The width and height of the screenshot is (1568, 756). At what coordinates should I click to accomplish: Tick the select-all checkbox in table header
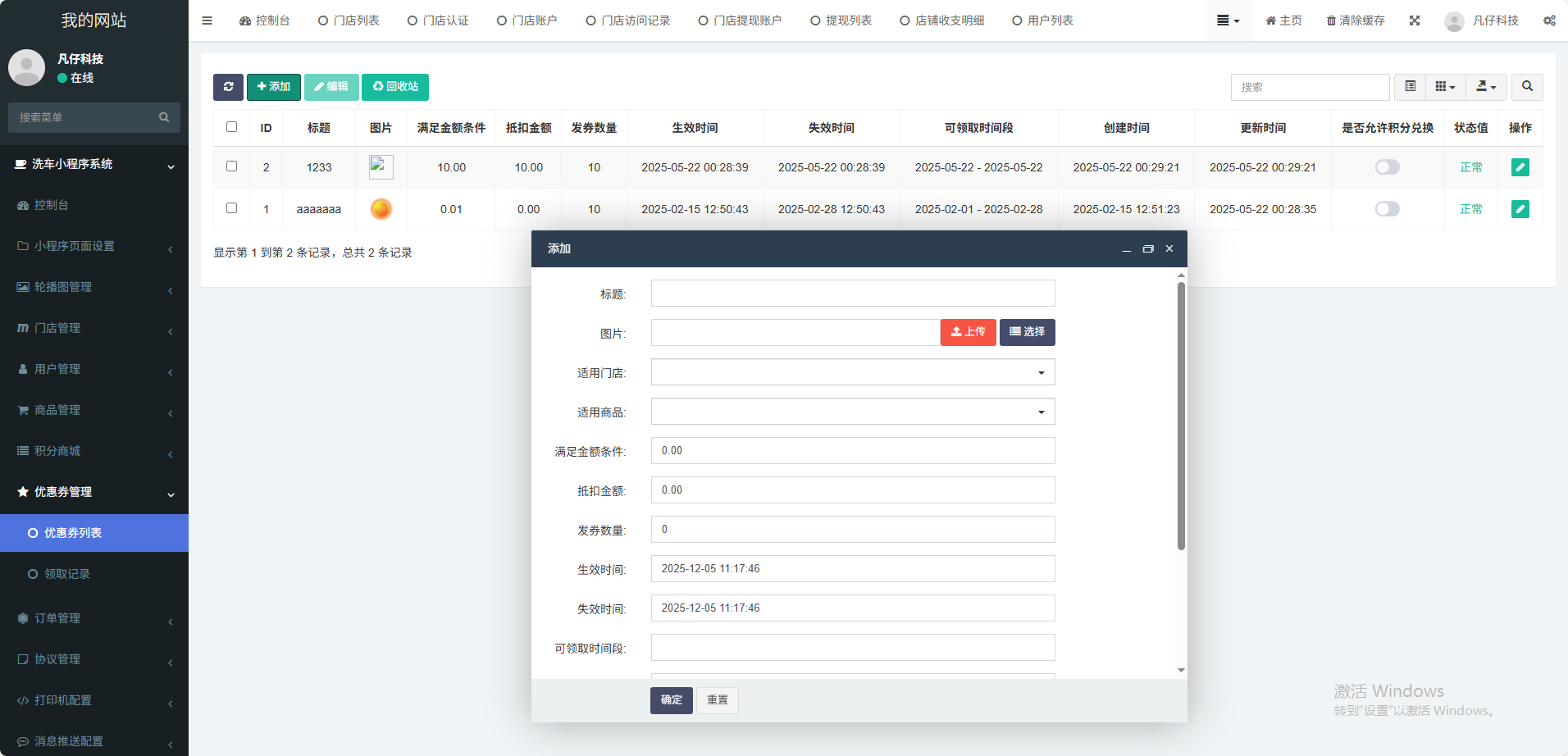232,127
